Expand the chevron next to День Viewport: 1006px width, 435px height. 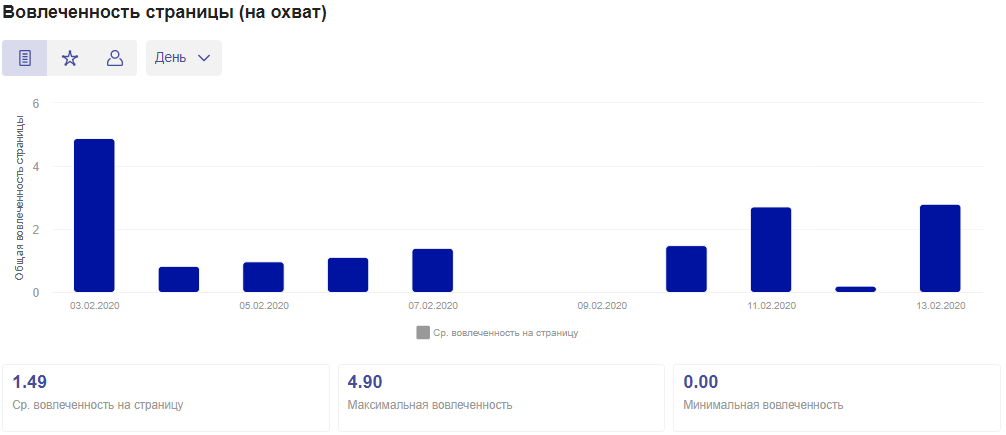point(204,58)
